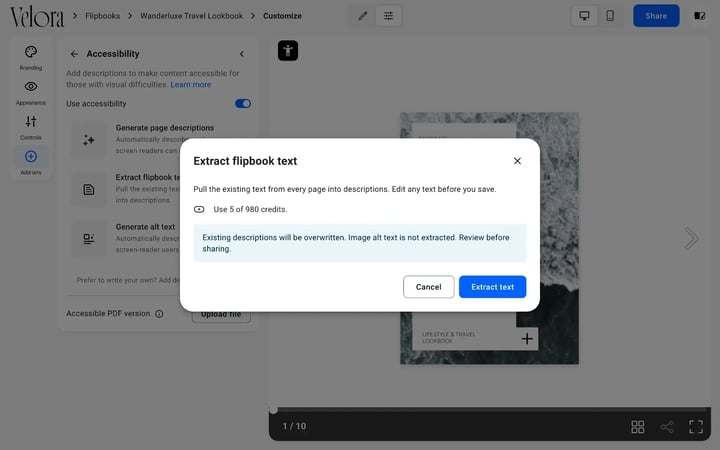Open the Appearance tab
The height and width of the screenshot is (450, 720).
31,93
